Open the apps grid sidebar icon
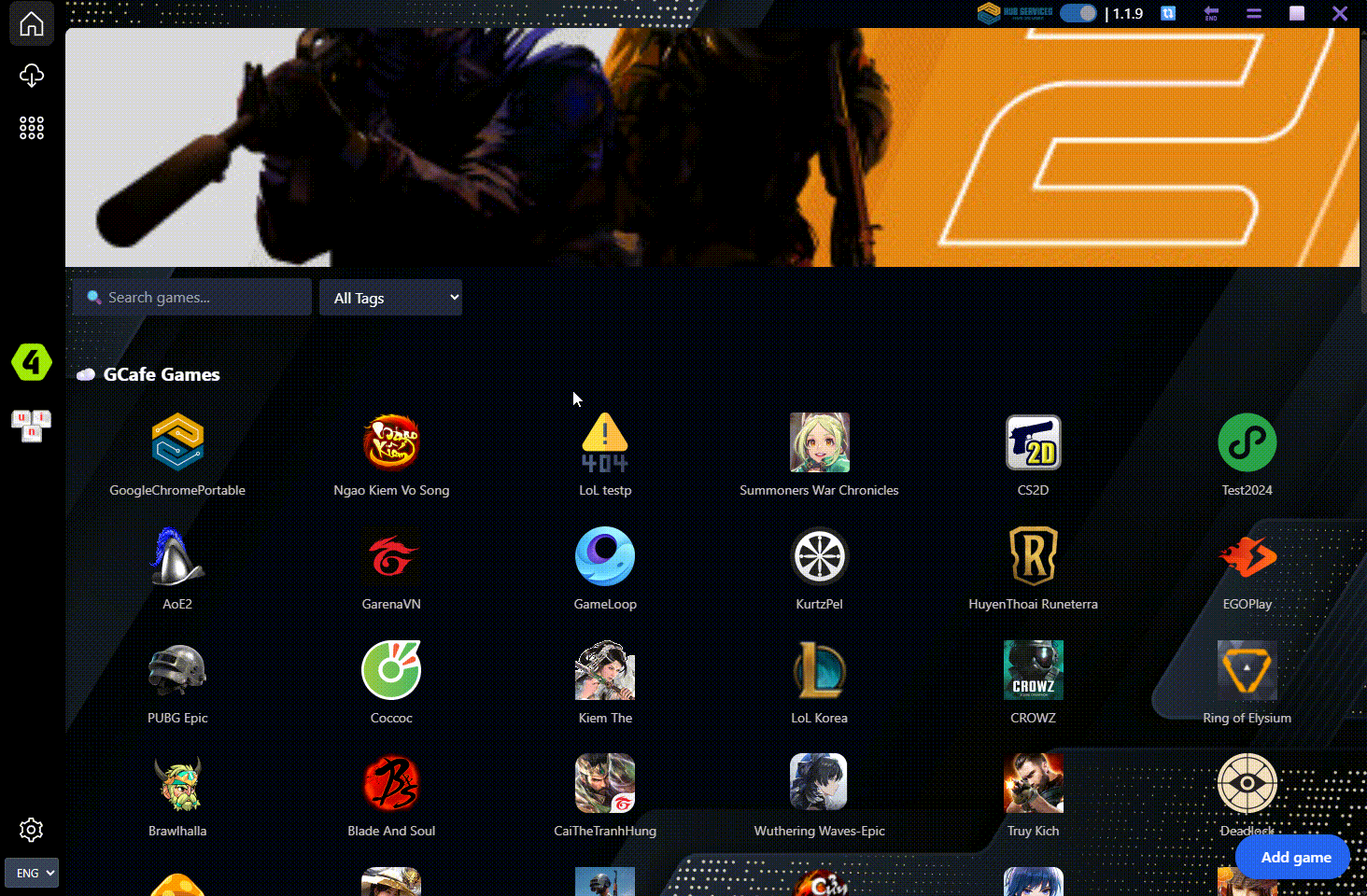The width and height of the screenshot is (1367, 896). tap(32, 128)
